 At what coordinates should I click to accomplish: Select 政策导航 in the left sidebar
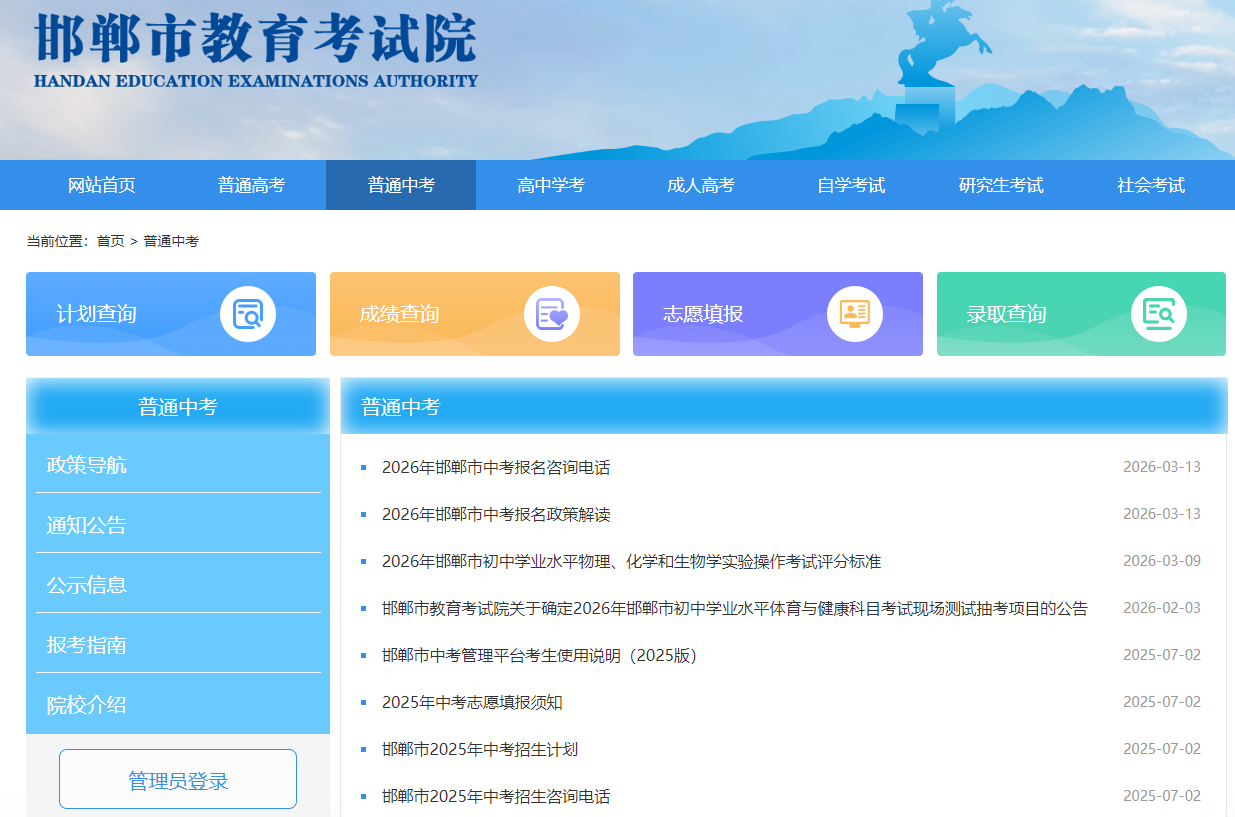(87, 465)
